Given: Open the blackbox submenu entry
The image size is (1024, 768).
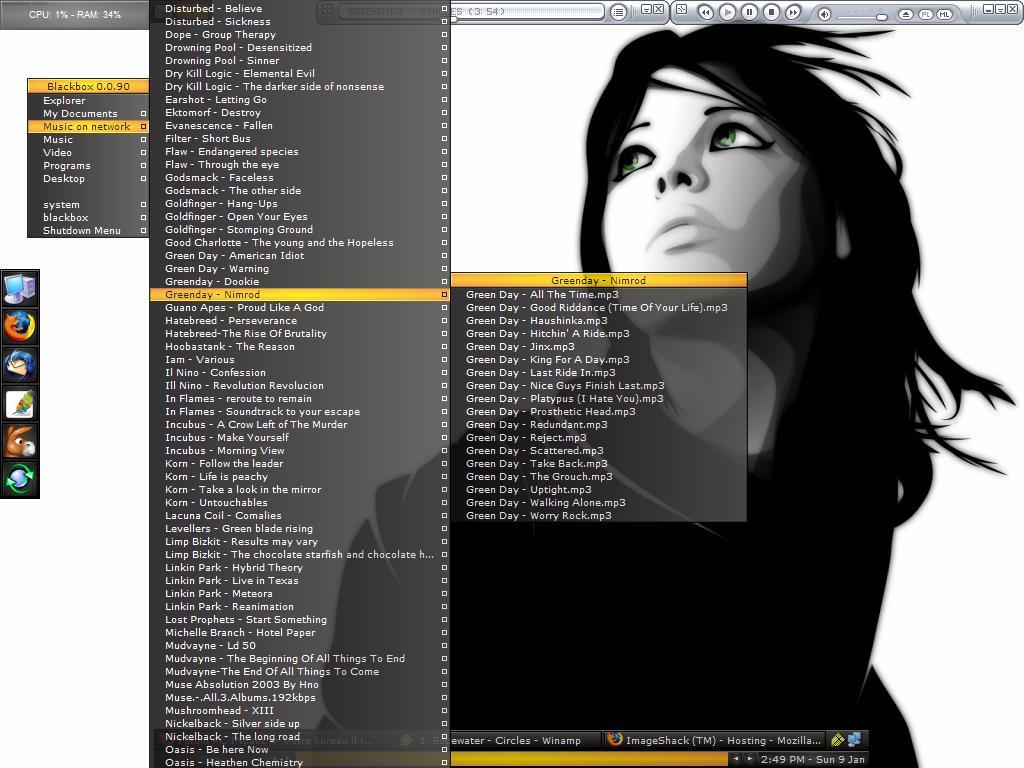Looking at the screenshot, I should click(88, 217).
